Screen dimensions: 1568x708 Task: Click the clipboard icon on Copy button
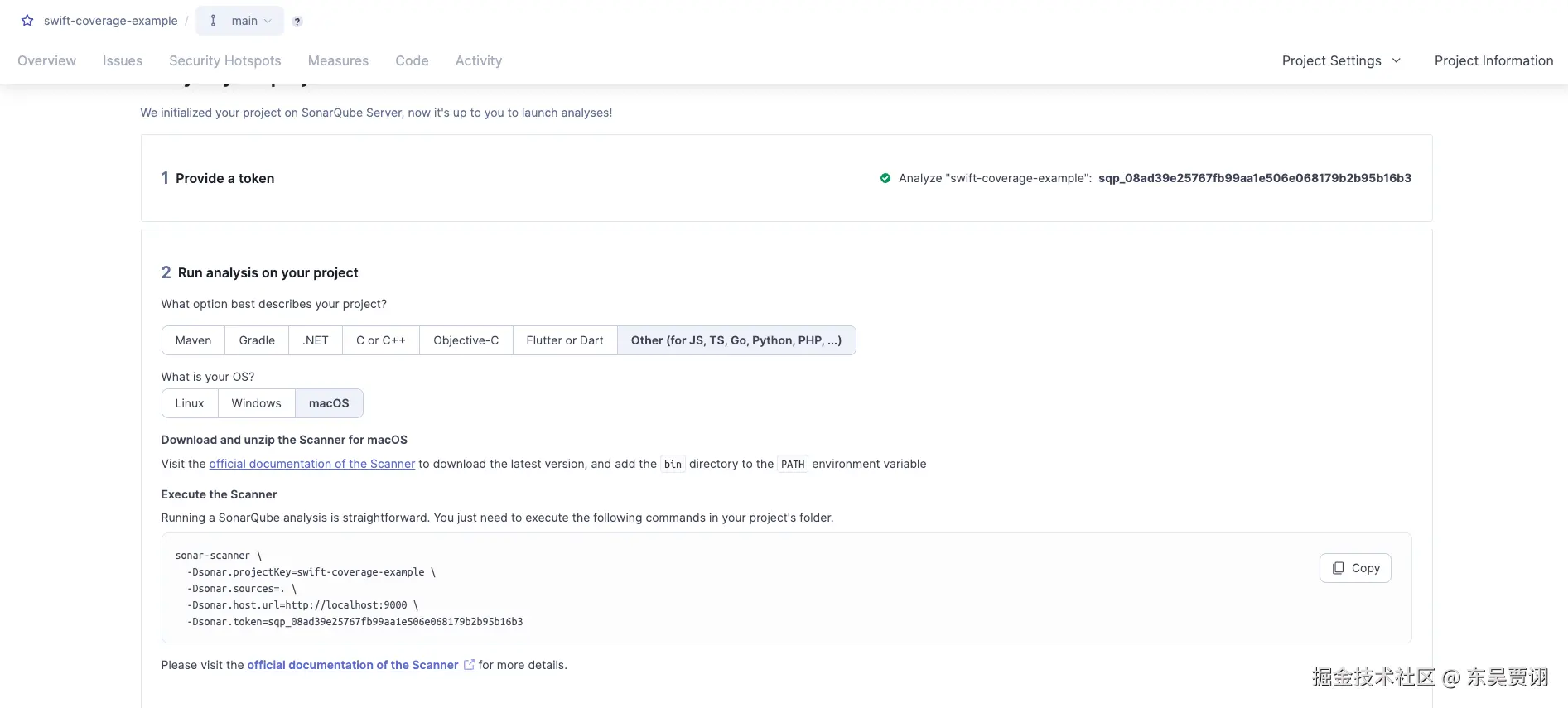tap(1338, 568)
